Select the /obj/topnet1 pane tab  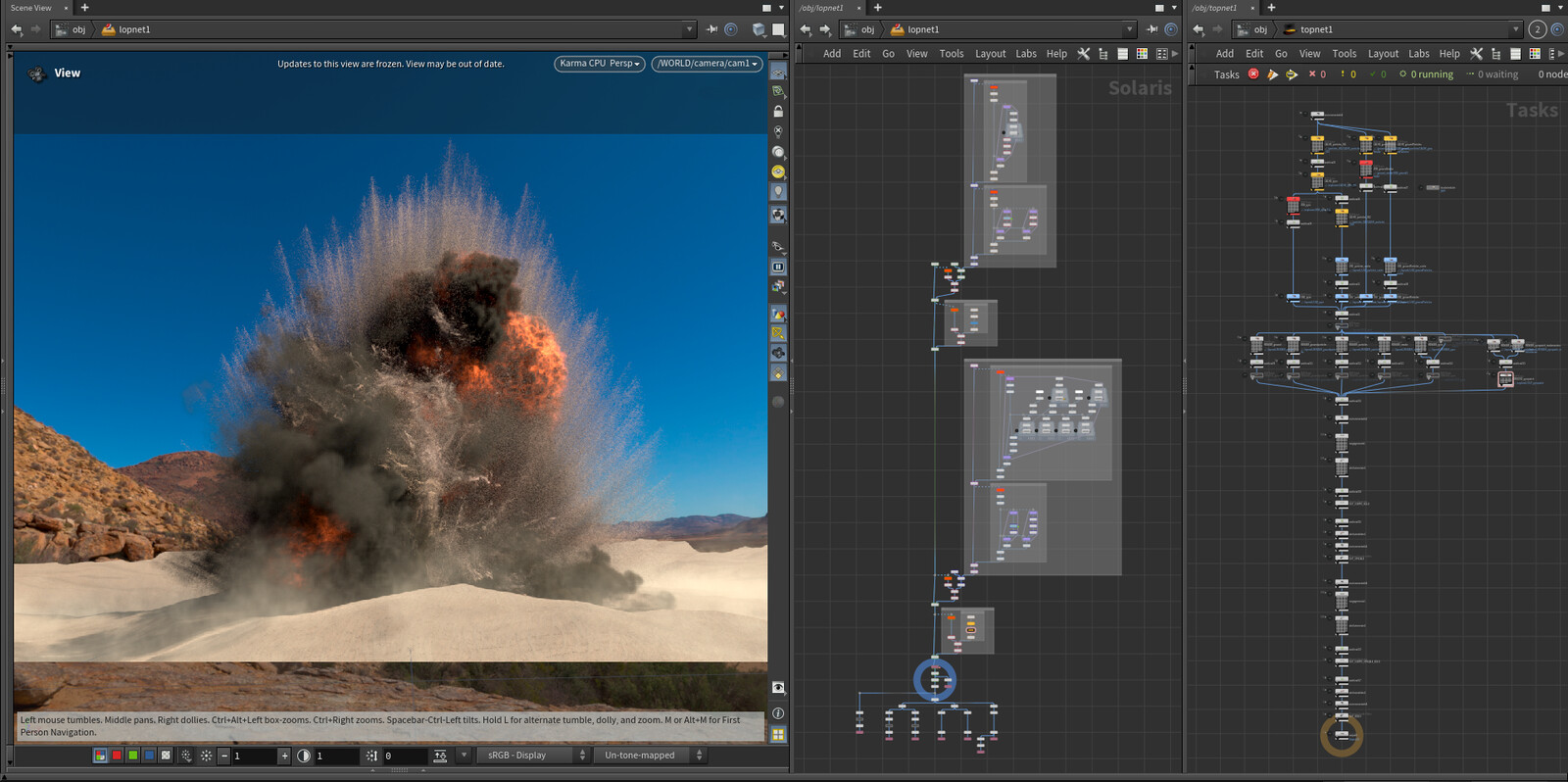pyautogui.click(x=1214, y=8)
